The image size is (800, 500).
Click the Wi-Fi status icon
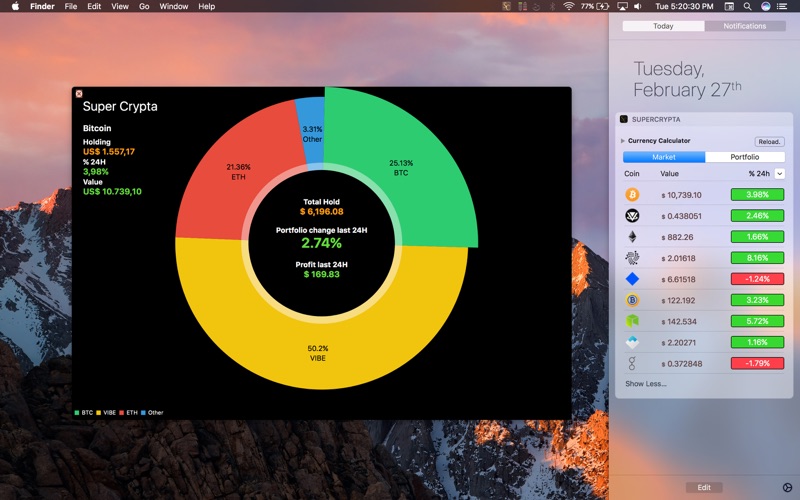pyautogui.click(x=568, y=6)
